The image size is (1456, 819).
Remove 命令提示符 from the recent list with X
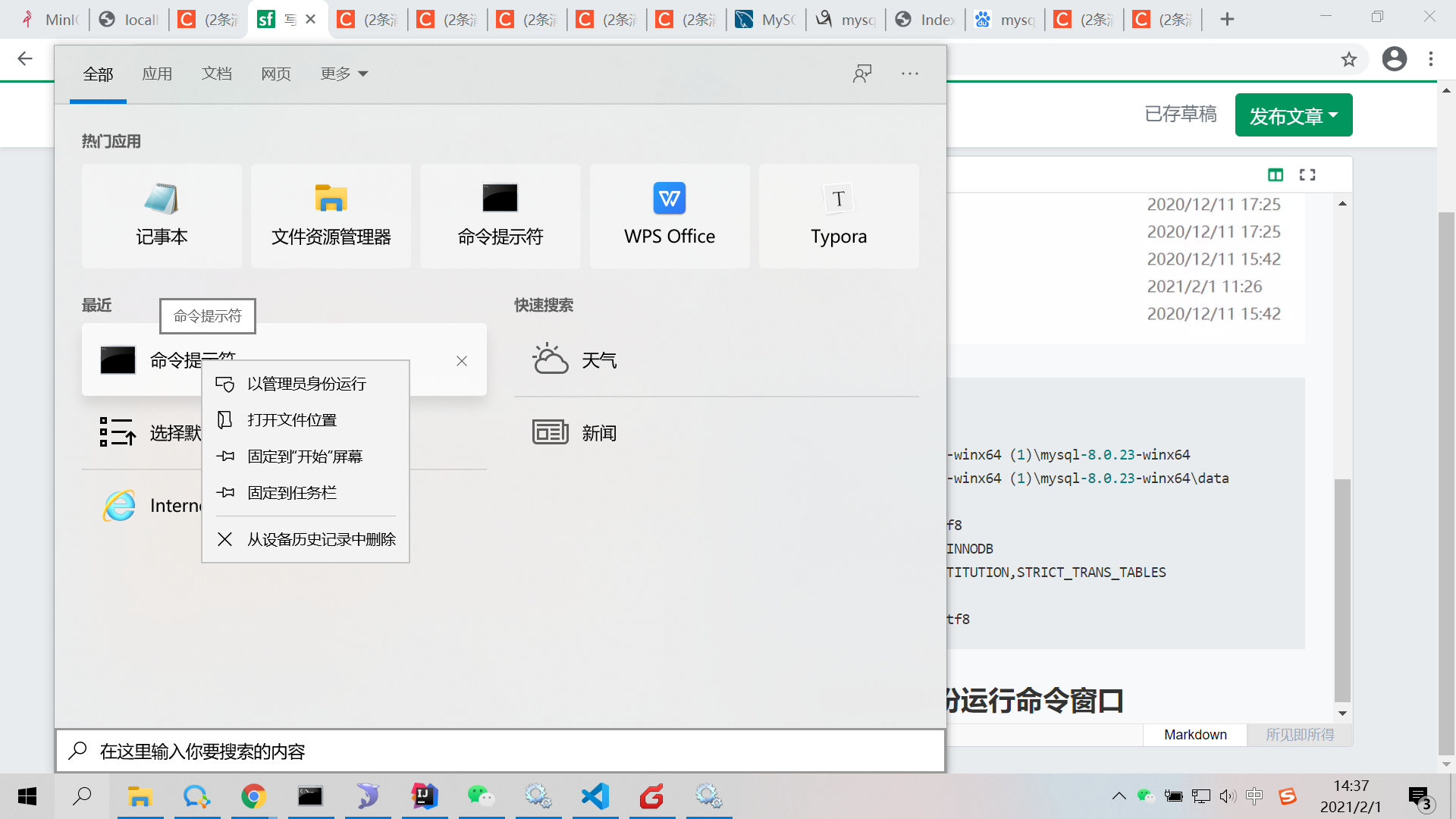(461, 361)
